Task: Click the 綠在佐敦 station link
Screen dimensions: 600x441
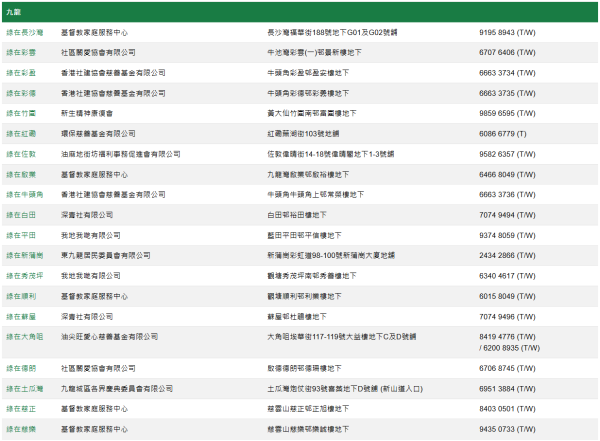Action: (20, 154)
